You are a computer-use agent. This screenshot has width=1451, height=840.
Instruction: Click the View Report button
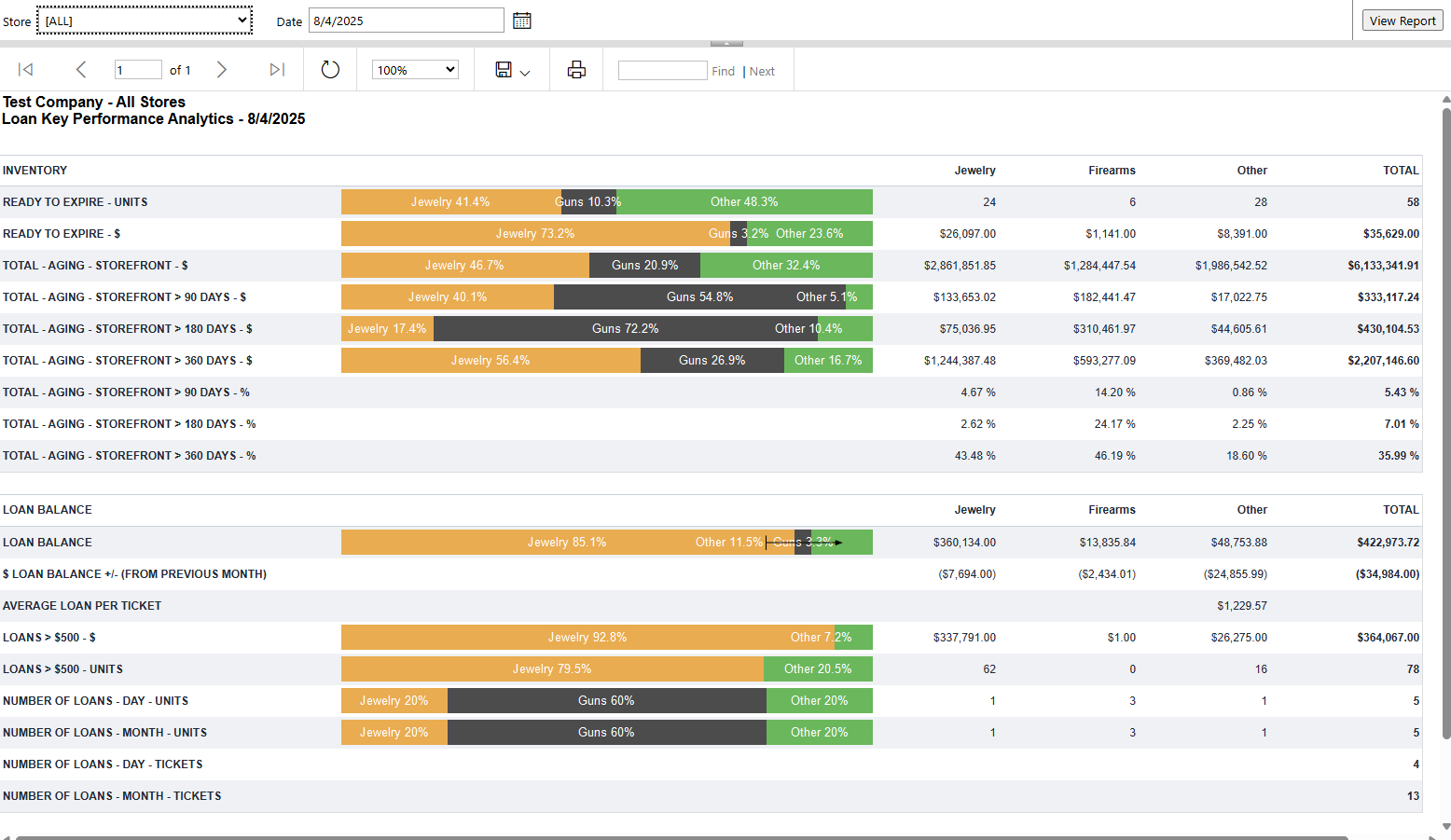(1403, 21)
